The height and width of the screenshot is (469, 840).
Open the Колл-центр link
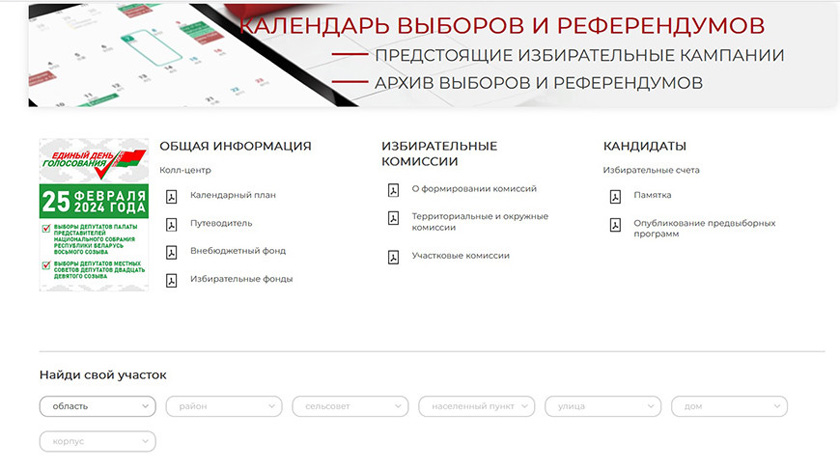coord(185,170)
